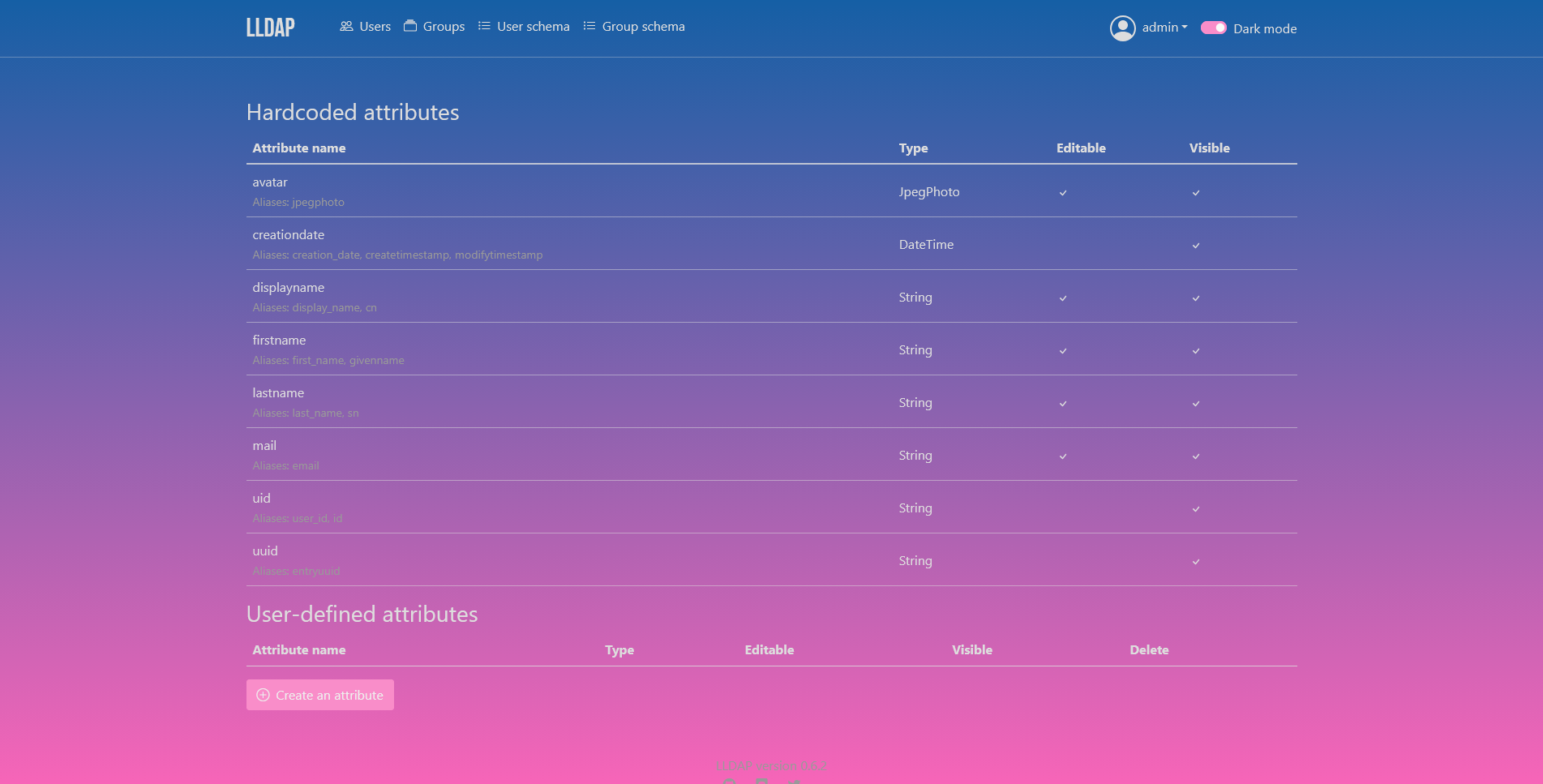Screen dimensions: 1543x784
Task: Go to the User schema tab
Action: 524,27
